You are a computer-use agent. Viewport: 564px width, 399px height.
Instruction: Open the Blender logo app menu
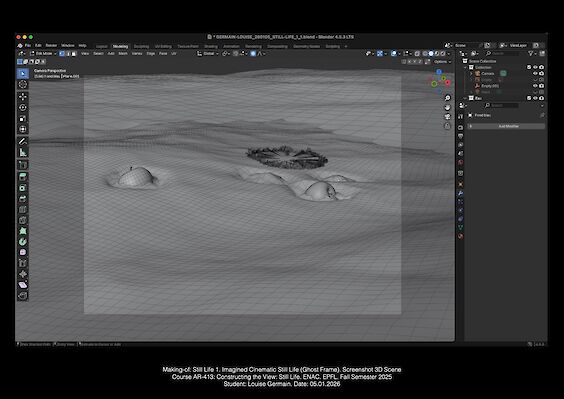[x=20, y=46]
